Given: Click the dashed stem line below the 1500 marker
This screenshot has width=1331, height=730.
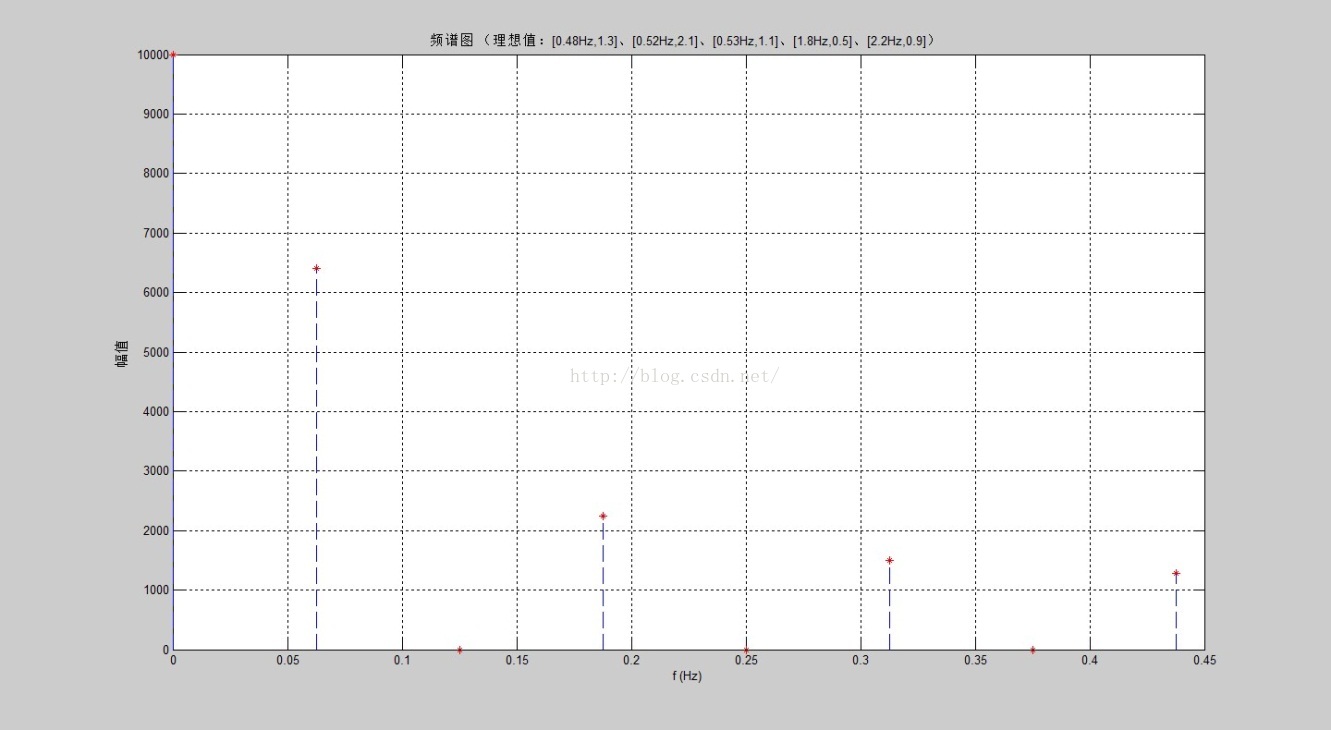Looking at the screenshot, I should [x=889, y=606].
